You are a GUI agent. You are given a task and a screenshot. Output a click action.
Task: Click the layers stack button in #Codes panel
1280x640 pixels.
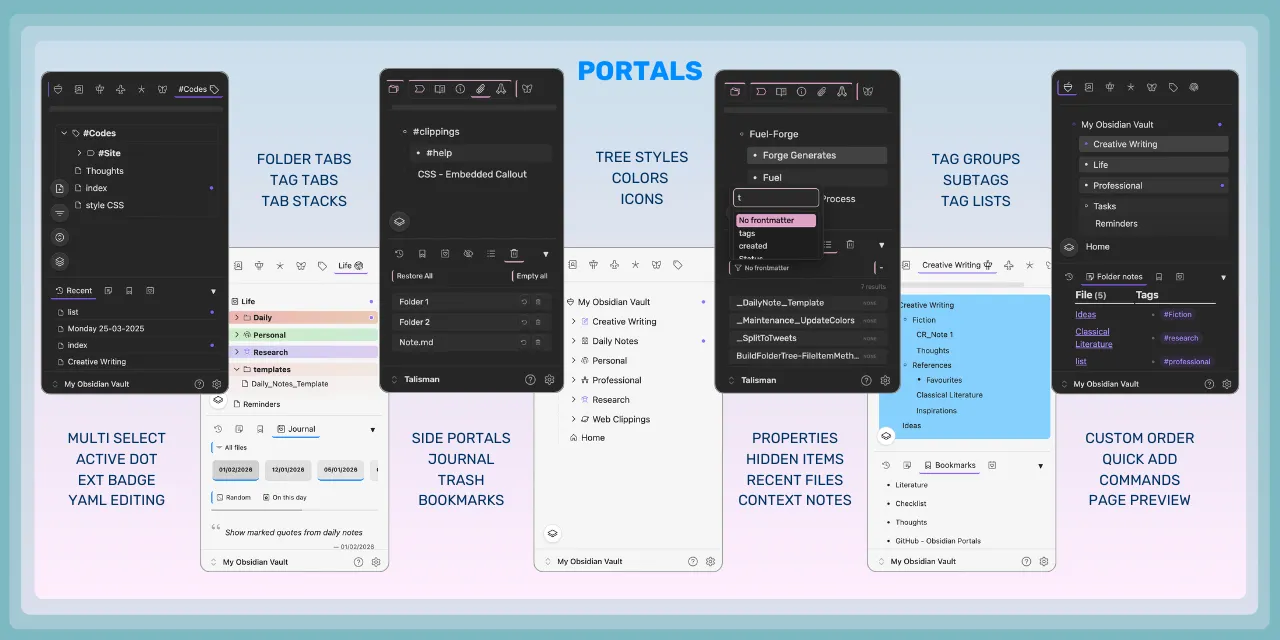tap(60, 261)
